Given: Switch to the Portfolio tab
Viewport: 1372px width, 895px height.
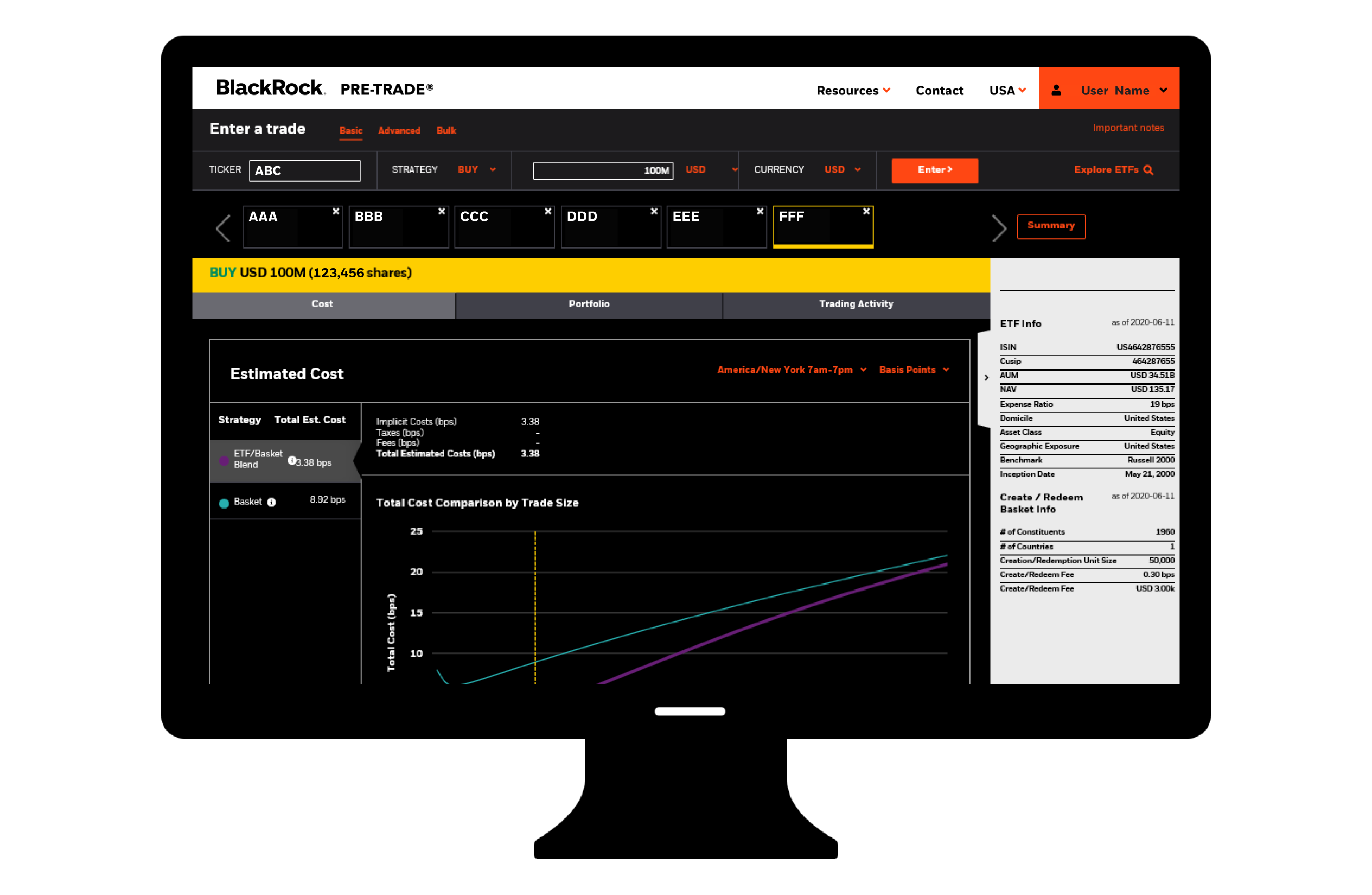Looking at the screenshot, I should [x=589, y=304].
